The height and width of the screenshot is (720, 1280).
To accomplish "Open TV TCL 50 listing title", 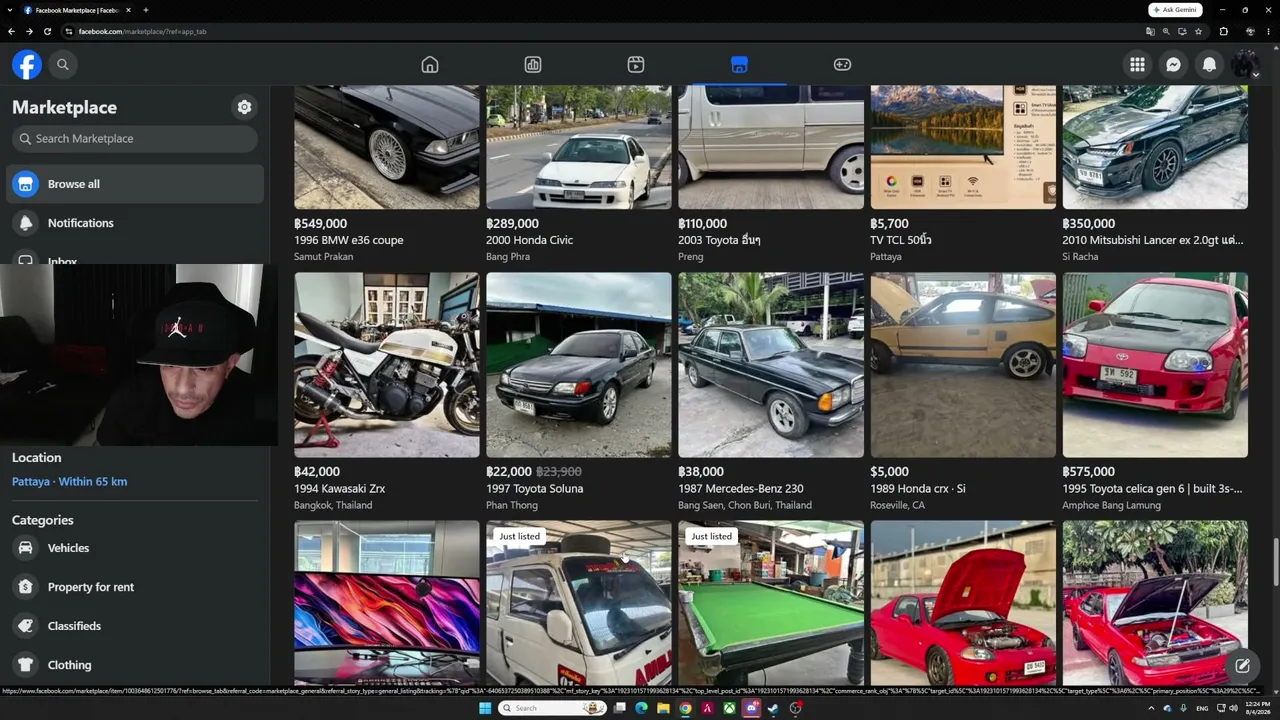I will coord(901,240).
